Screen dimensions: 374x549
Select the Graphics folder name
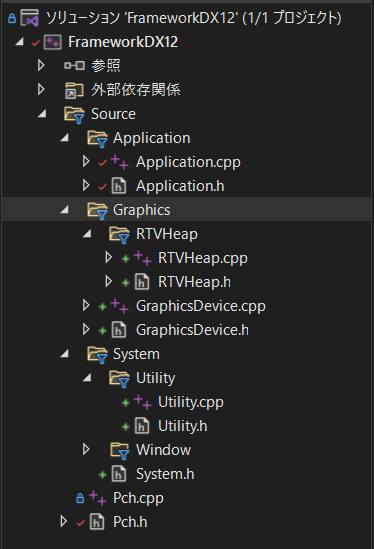(142, 210)
